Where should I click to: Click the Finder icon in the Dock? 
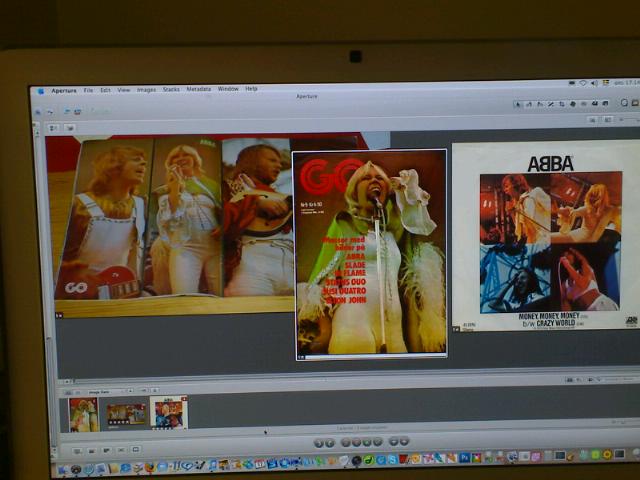pos(63,469)
